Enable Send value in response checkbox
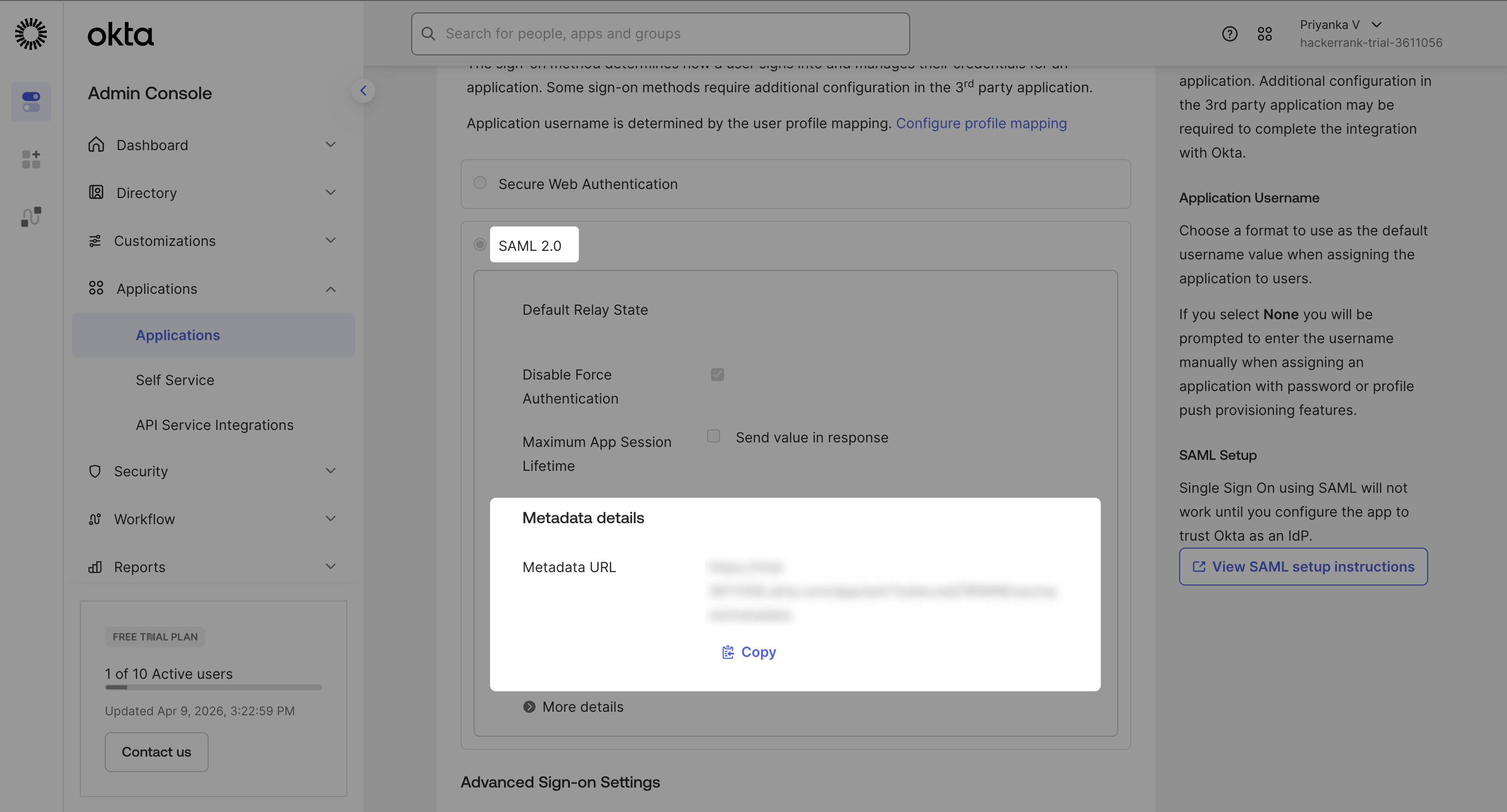This screenshot has width=1507, height=812. pos(713,436)
